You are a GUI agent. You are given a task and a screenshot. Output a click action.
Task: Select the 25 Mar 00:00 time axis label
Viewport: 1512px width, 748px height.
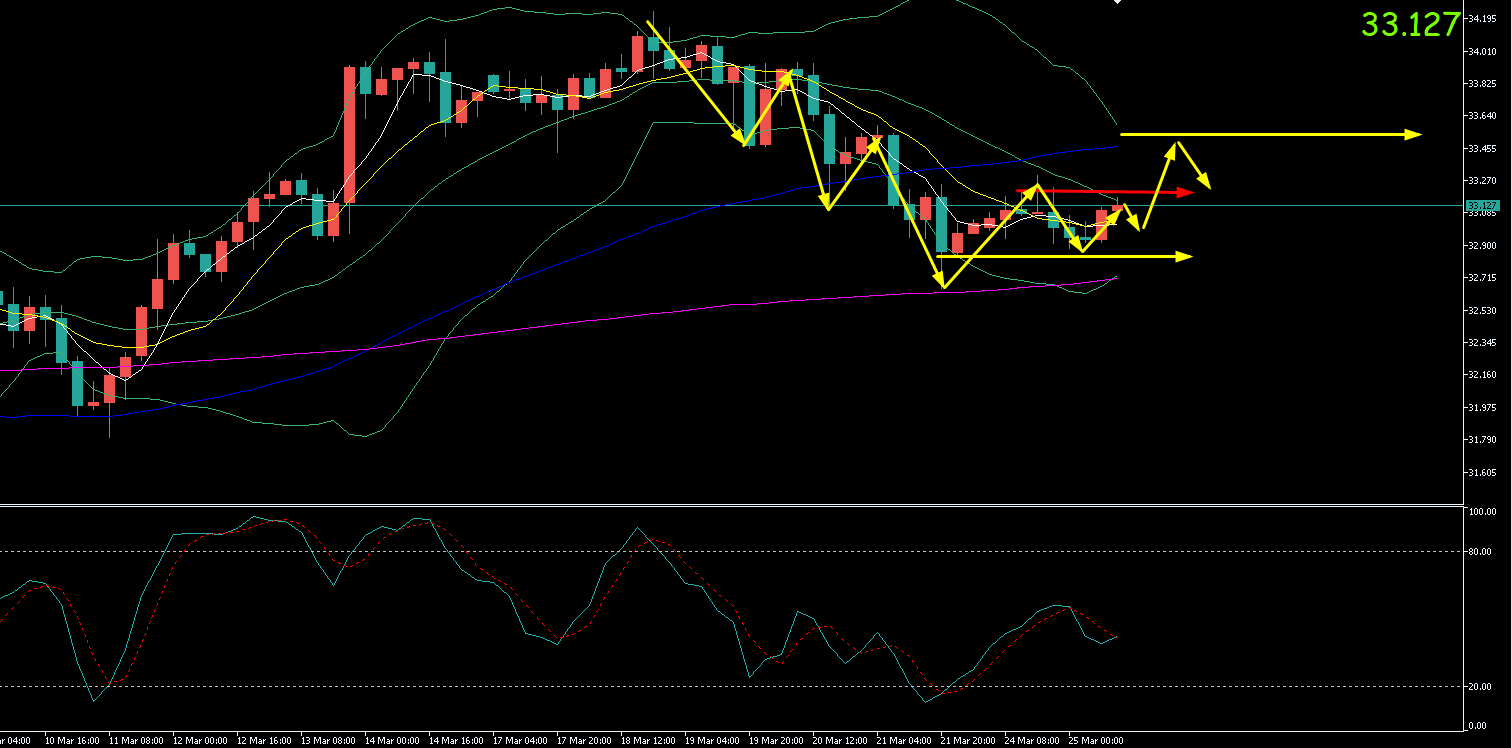[x=1097, y=741]
